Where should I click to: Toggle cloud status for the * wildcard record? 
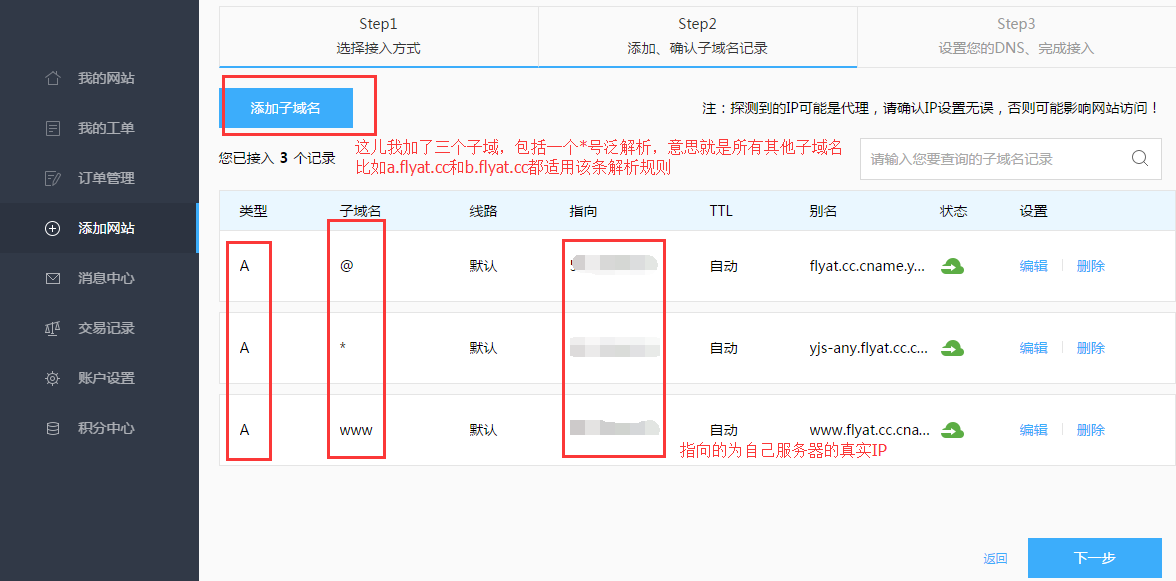[953, 348]
